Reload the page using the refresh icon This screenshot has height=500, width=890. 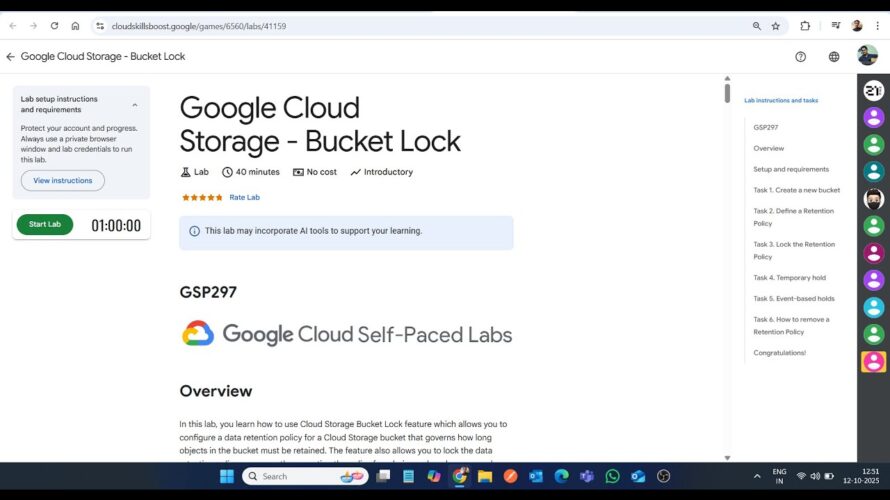(54, 26)
